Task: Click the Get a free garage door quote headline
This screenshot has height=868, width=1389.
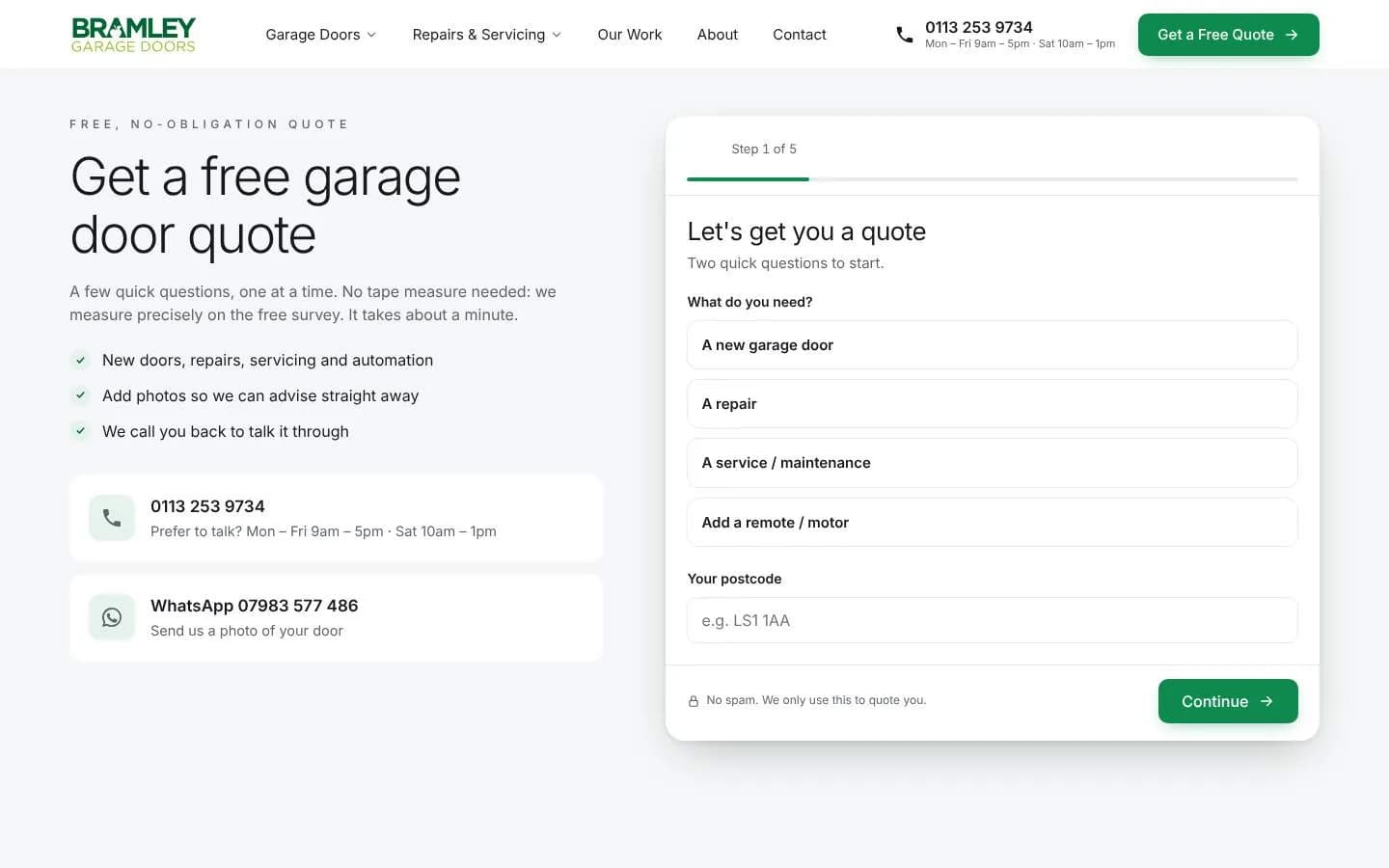Action: (x=266, y=205)
